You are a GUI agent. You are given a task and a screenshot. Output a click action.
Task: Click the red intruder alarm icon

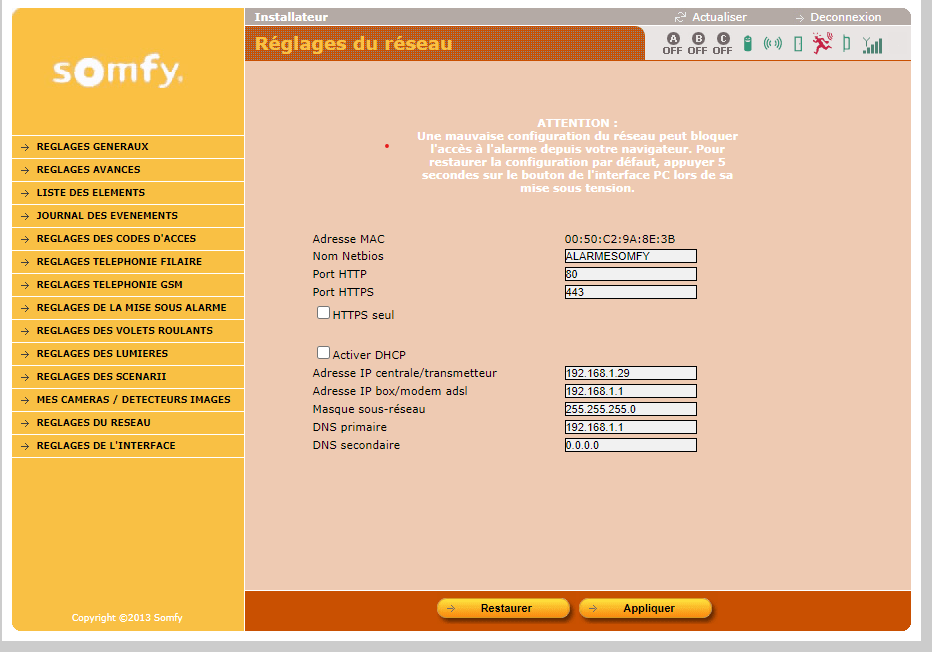823,43
